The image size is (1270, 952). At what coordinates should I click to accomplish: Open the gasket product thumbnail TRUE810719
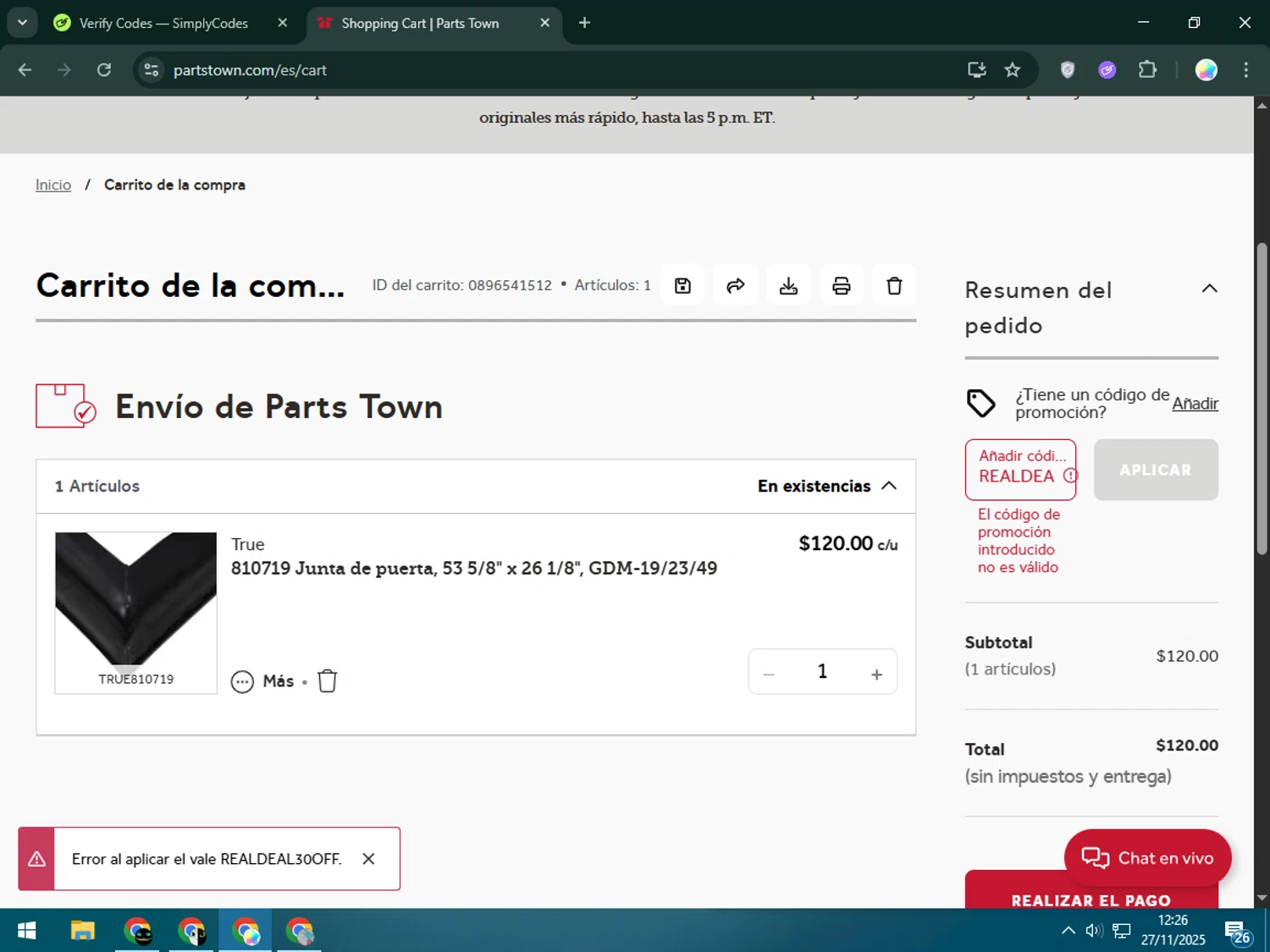[135, 613]
